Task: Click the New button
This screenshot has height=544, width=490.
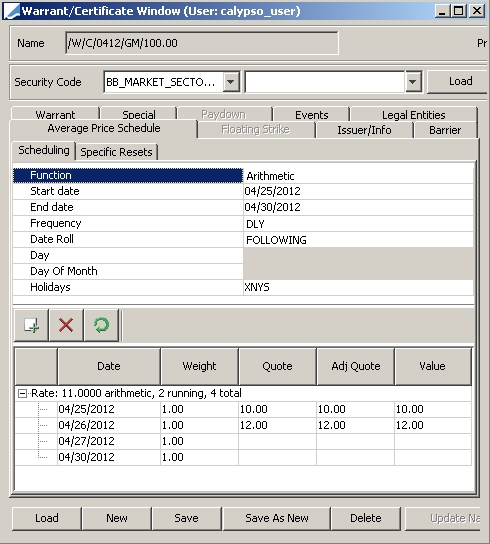Action: 117,518
